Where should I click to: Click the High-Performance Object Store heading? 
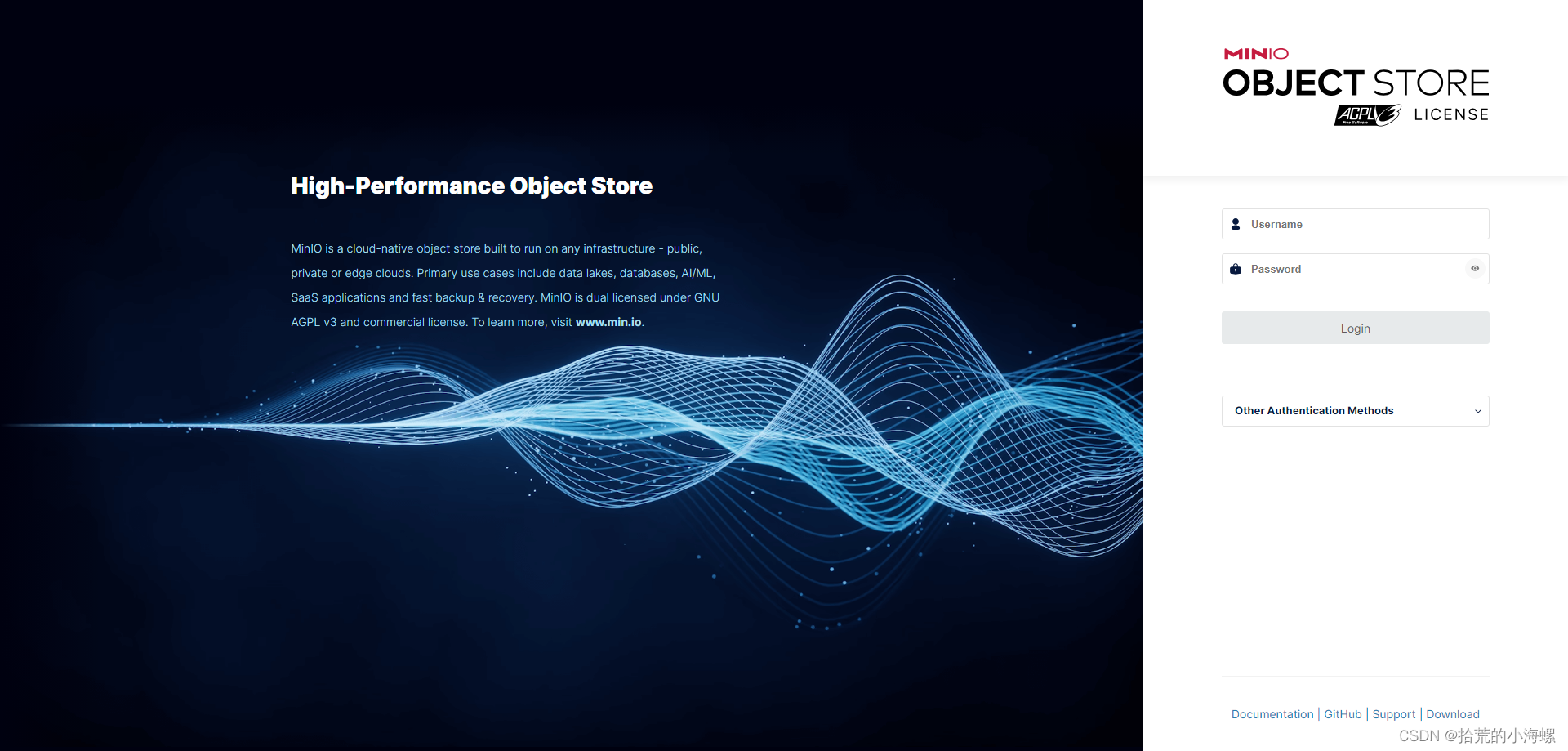(471, 186)
